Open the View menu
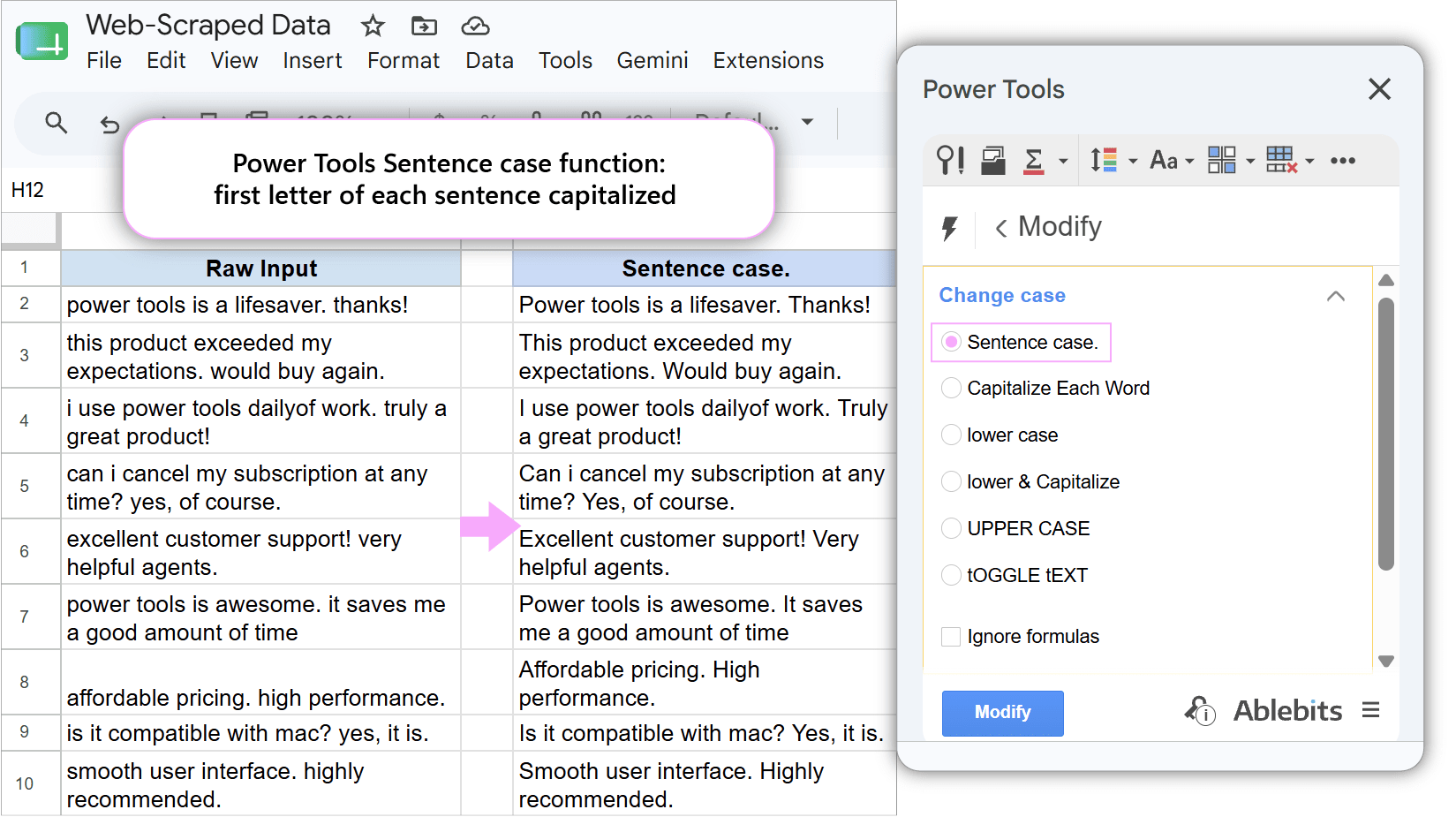 coord(234,60)
